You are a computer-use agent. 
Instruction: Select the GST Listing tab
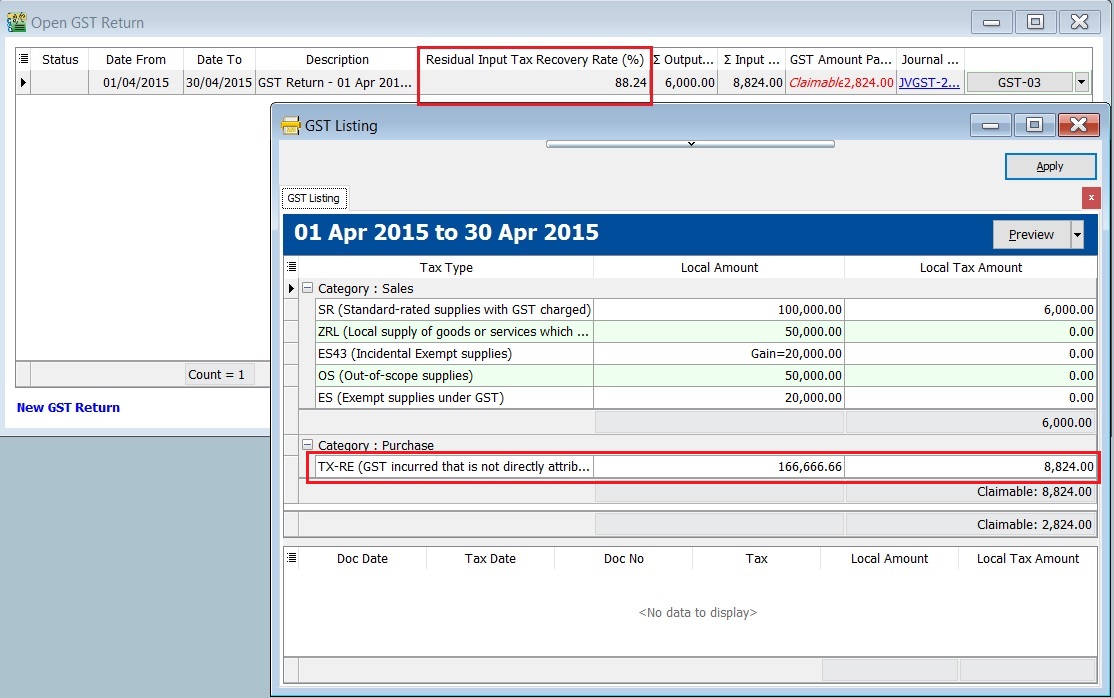coord(313,198)
